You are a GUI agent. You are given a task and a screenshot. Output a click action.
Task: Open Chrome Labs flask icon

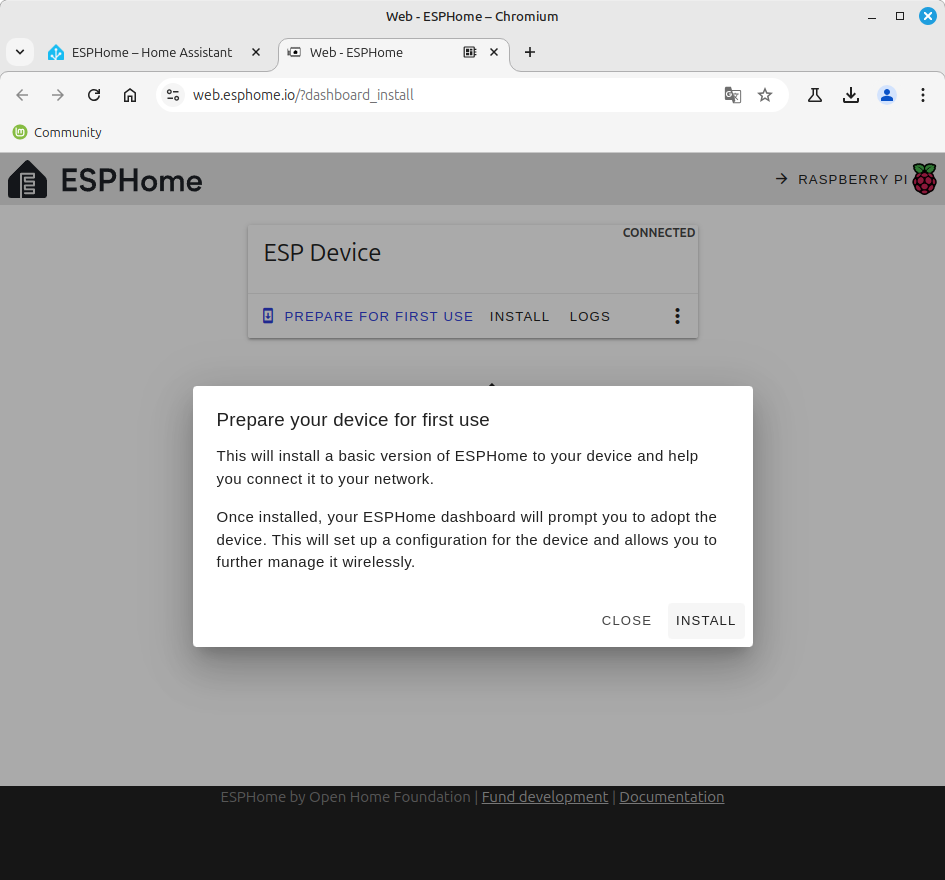pyautogui.click(x=815, y=95)
